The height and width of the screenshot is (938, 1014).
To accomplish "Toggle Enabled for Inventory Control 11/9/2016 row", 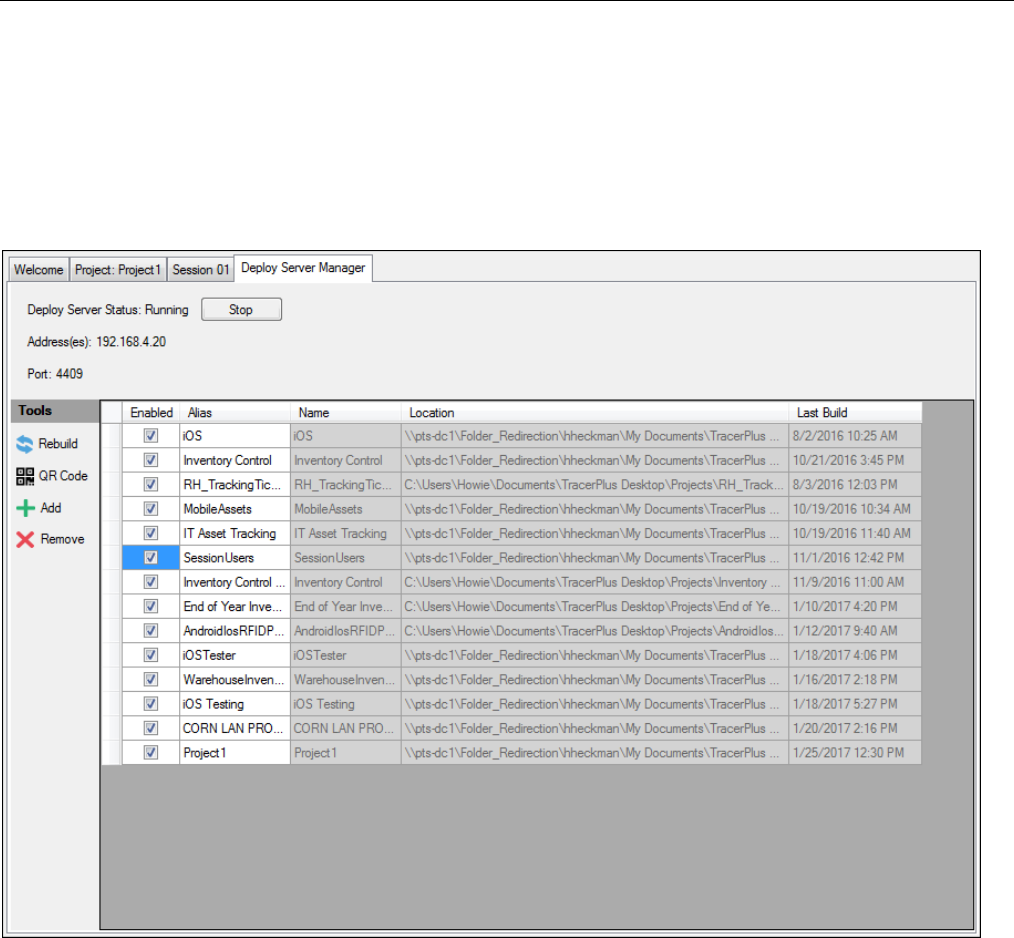I will point(151,582).
